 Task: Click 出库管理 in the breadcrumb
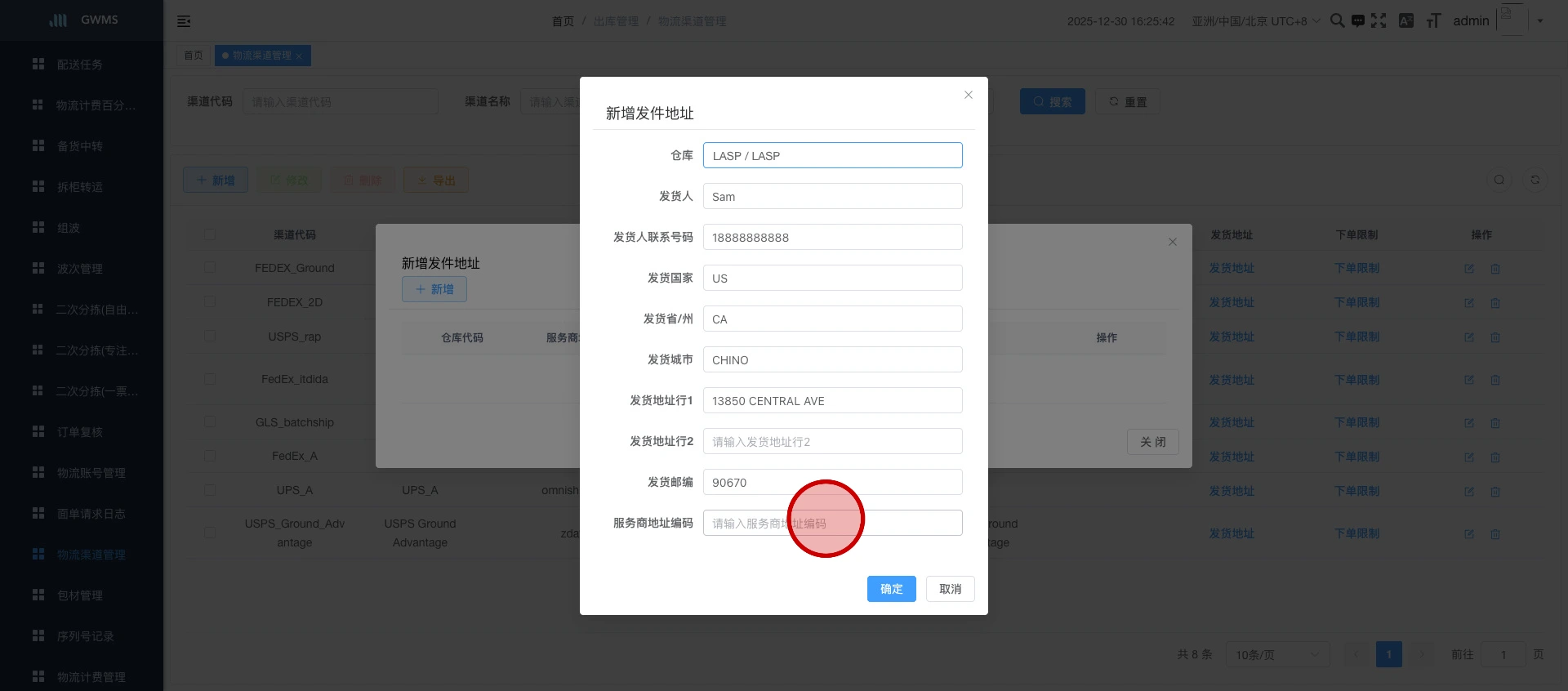click(617, 21)
